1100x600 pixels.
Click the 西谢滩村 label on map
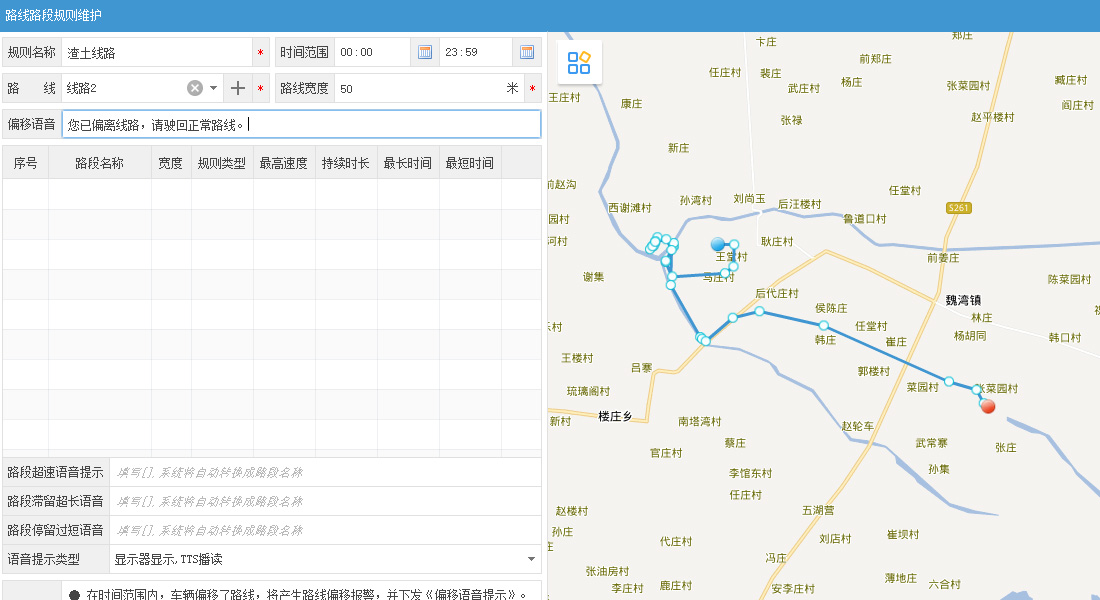pyautogui.click(x=629, y=208)
